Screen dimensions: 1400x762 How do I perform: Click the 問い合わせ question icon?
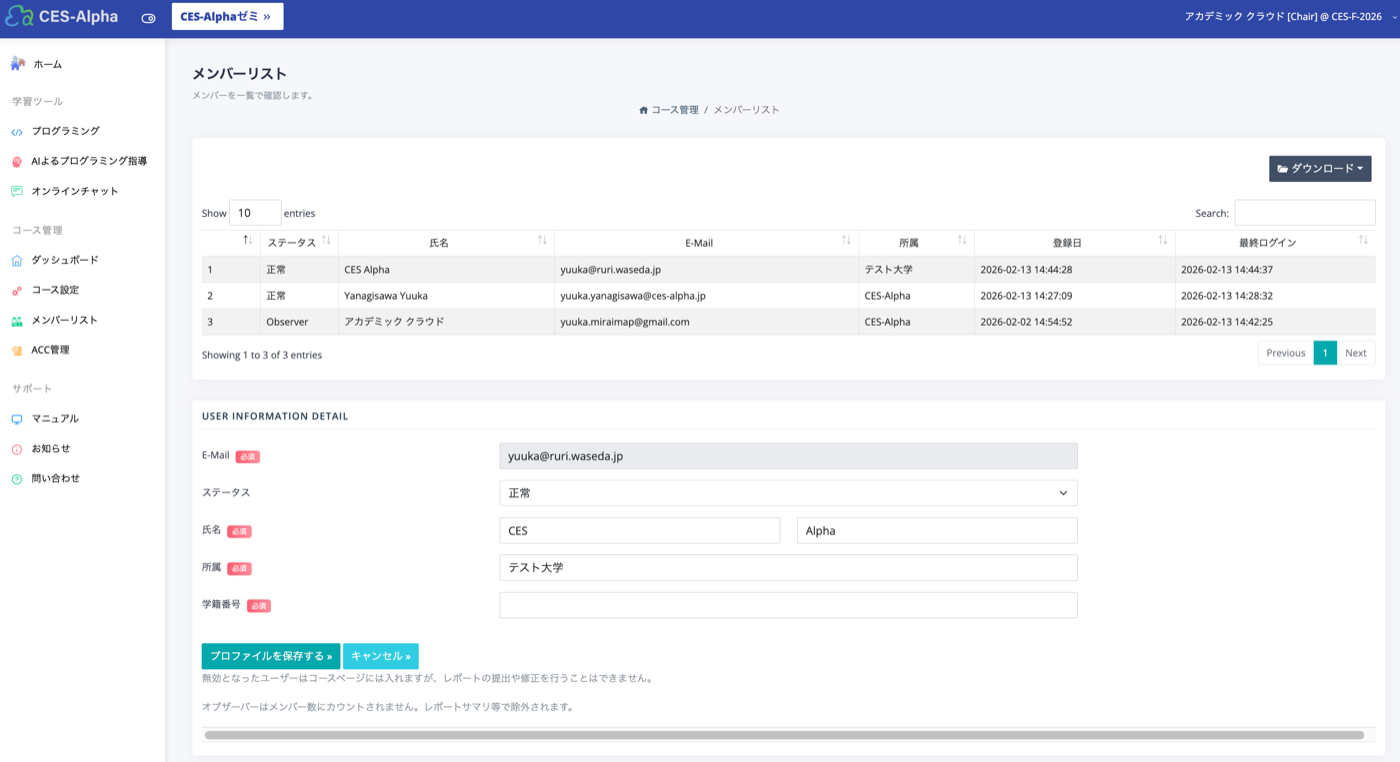(17, 479)
